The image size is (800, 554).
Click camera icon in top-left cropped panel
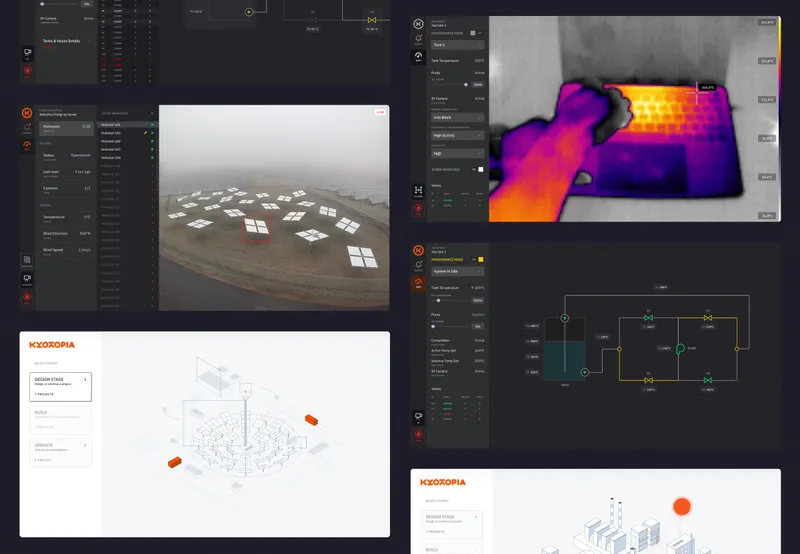click(28, 52)
